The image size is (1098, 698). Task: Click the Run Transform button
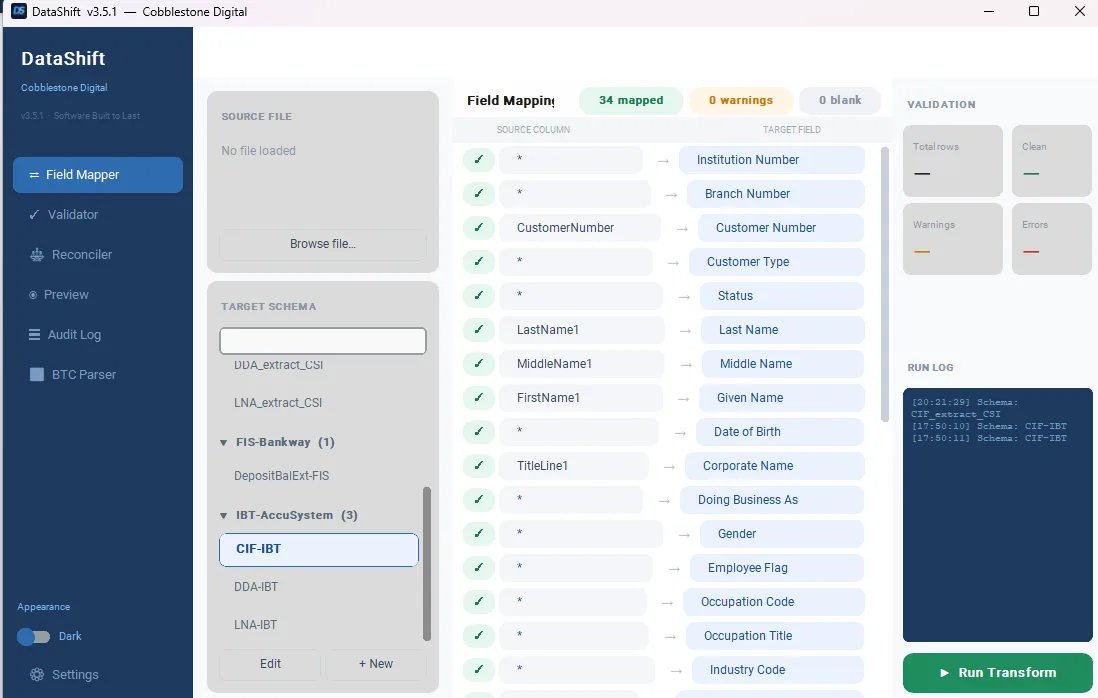pos(998,673)
